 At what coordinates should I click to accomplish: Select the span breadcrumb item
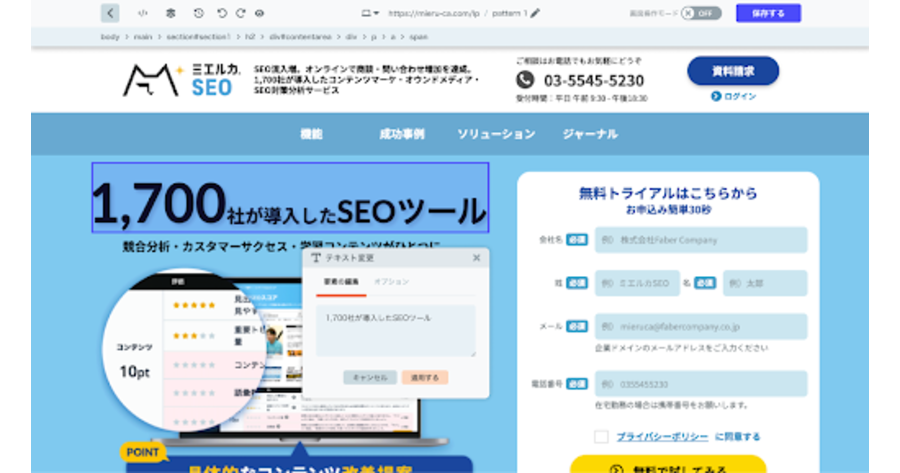[x=418, y=37]
